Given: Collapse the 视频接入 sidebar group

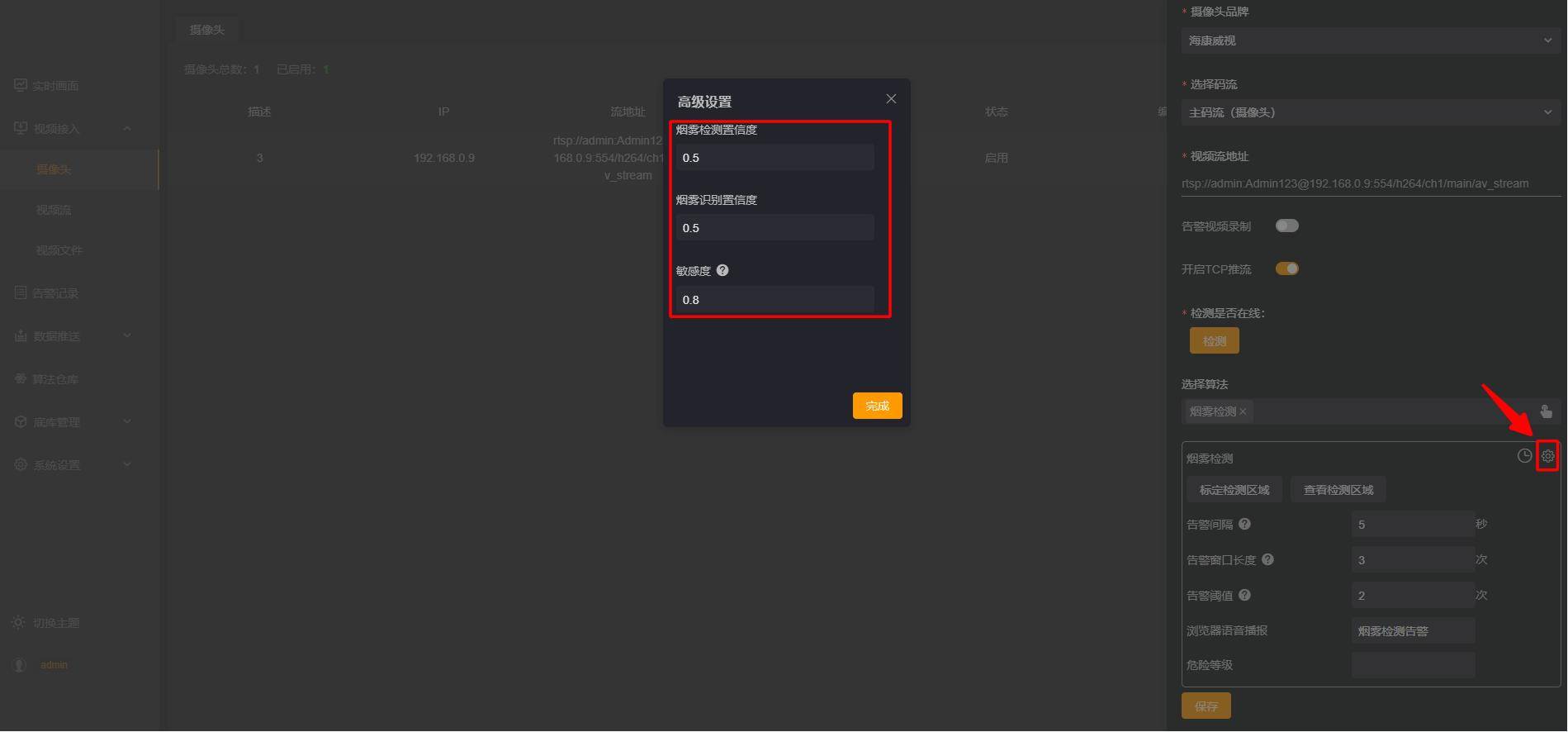Looking at the screenshot, I should pyautogui.click(x=127, y=128).
